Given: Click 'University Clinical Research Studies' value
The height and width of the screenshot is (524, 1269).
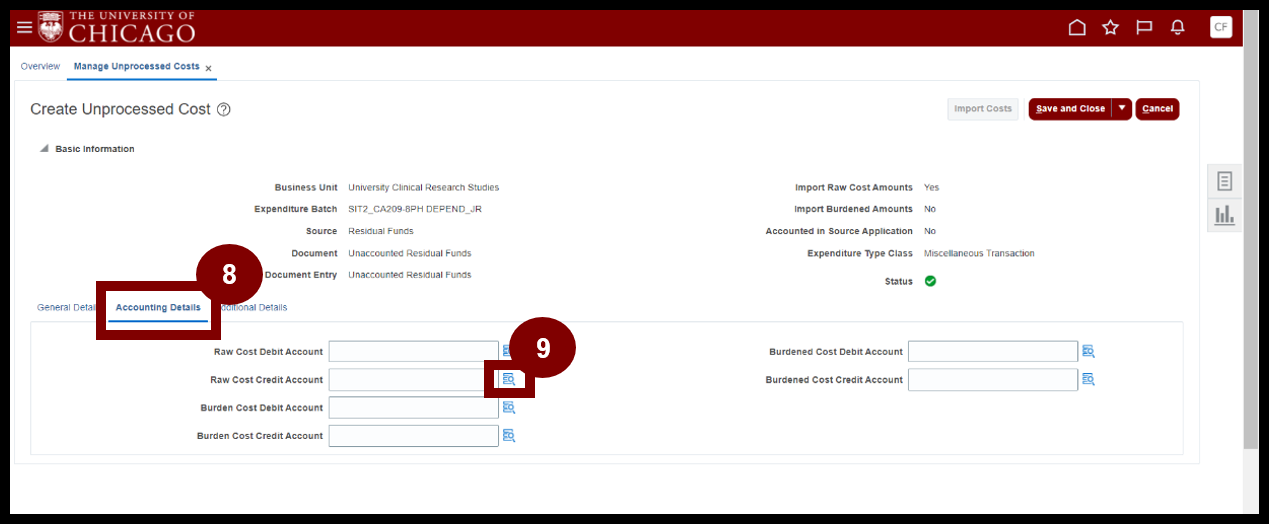Looking at the screenshot, I should tap(424, 187).
